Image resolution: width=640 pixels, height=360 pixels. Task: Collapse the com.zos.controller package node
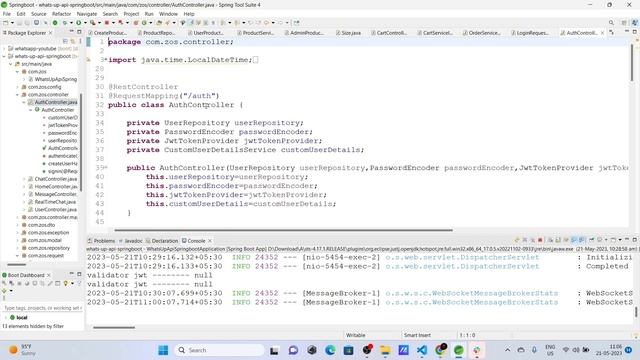pos(18,95)
